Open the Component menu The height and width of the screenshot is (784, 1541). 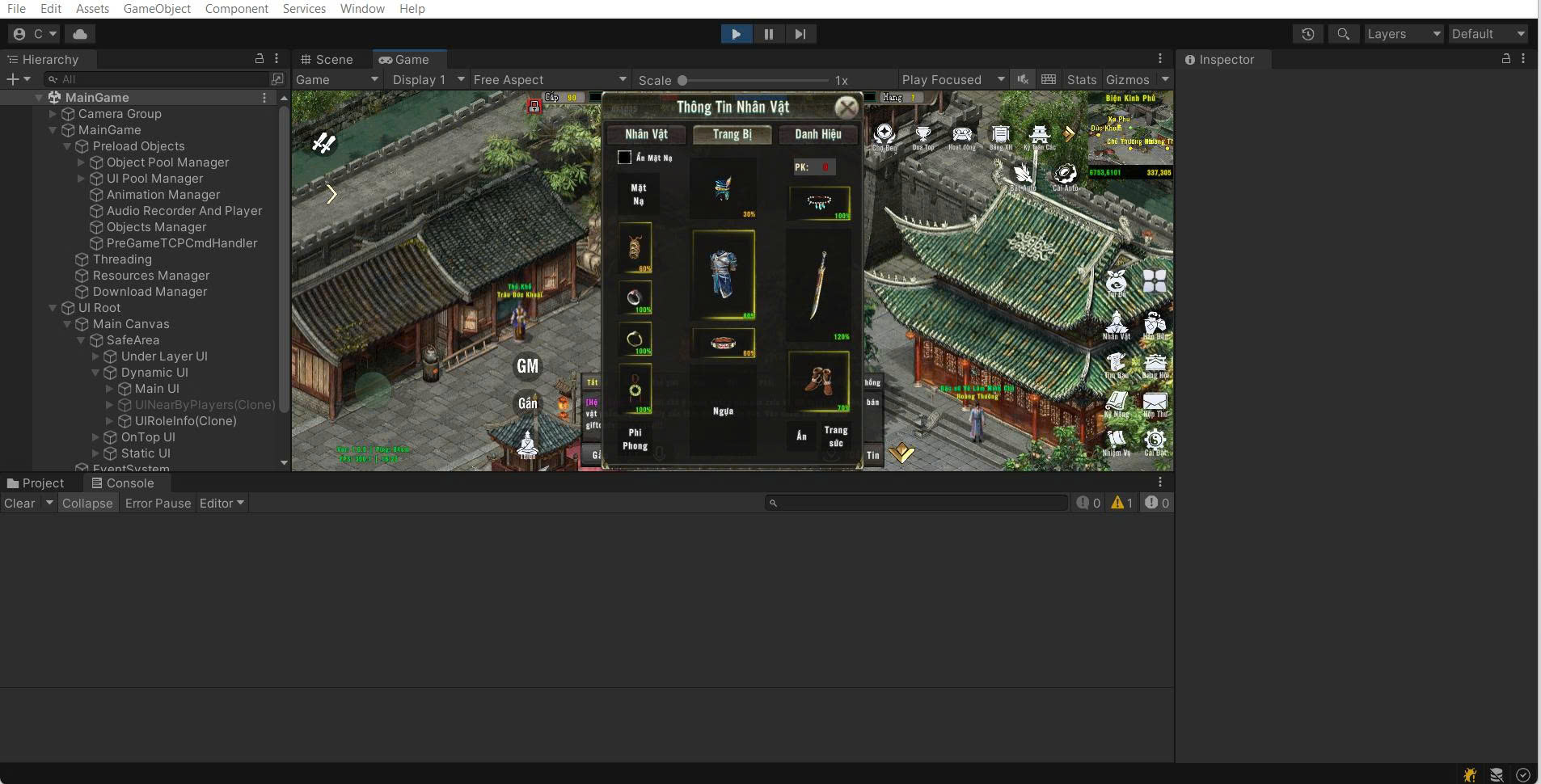[237, 8]
